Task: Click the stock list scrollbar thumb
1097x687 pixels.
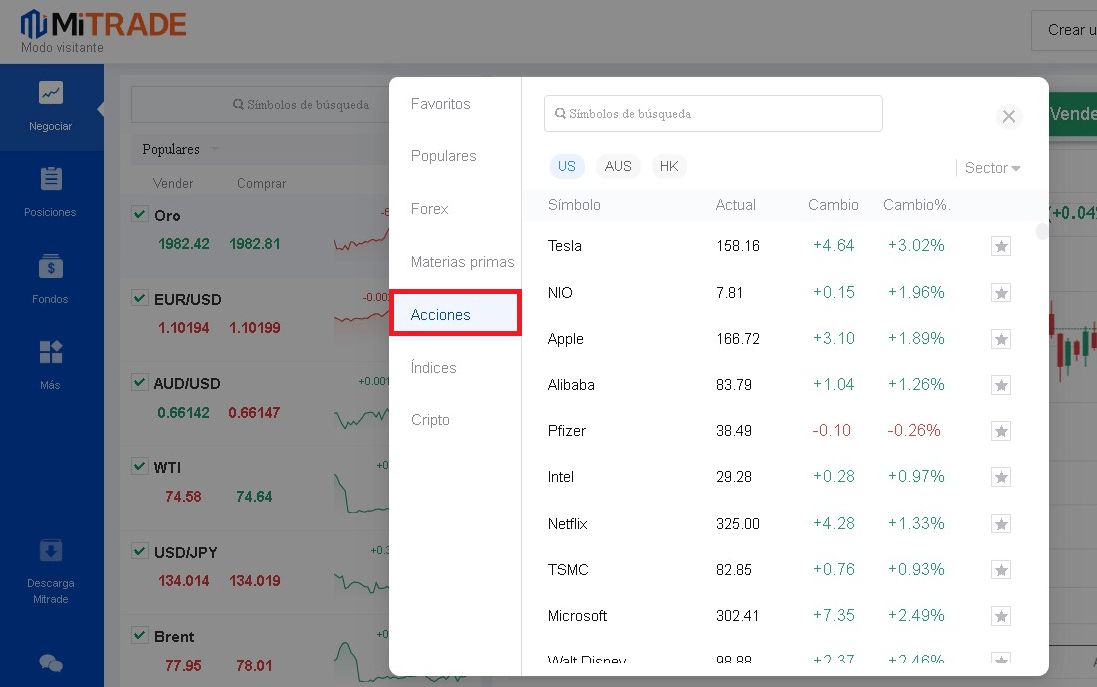Action: (1042, 231)
